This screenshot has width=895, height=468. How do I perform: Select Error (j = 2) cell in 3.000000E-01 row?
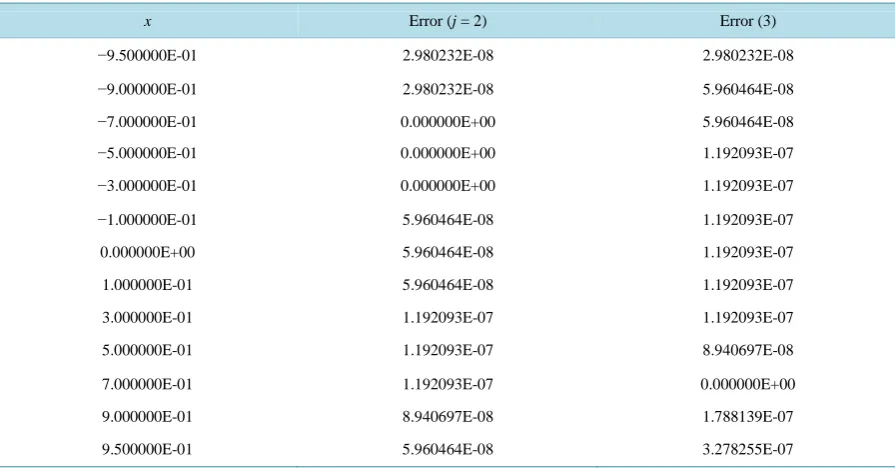[x=448, y=317]
